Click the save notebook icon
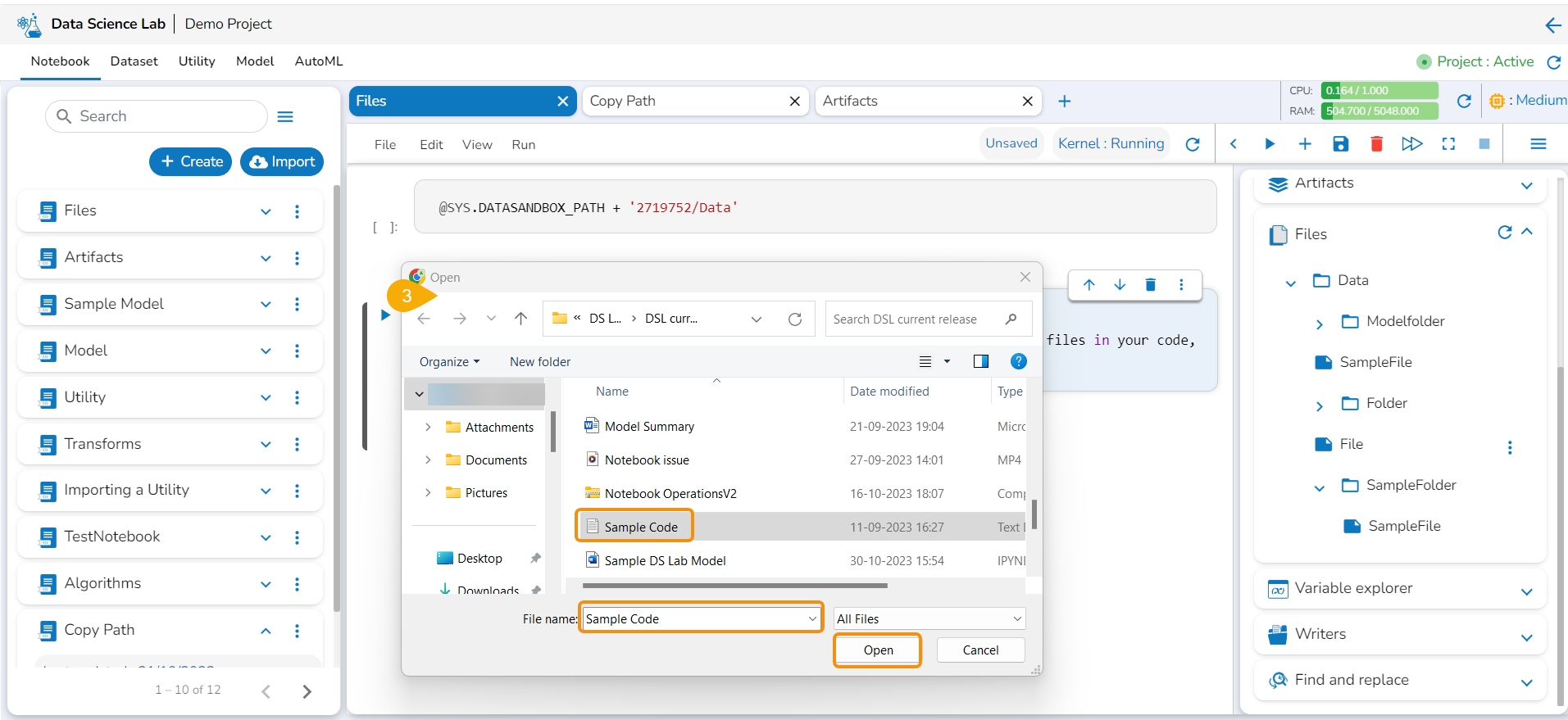This screenshot has width=1568, height=720. 1340,144
